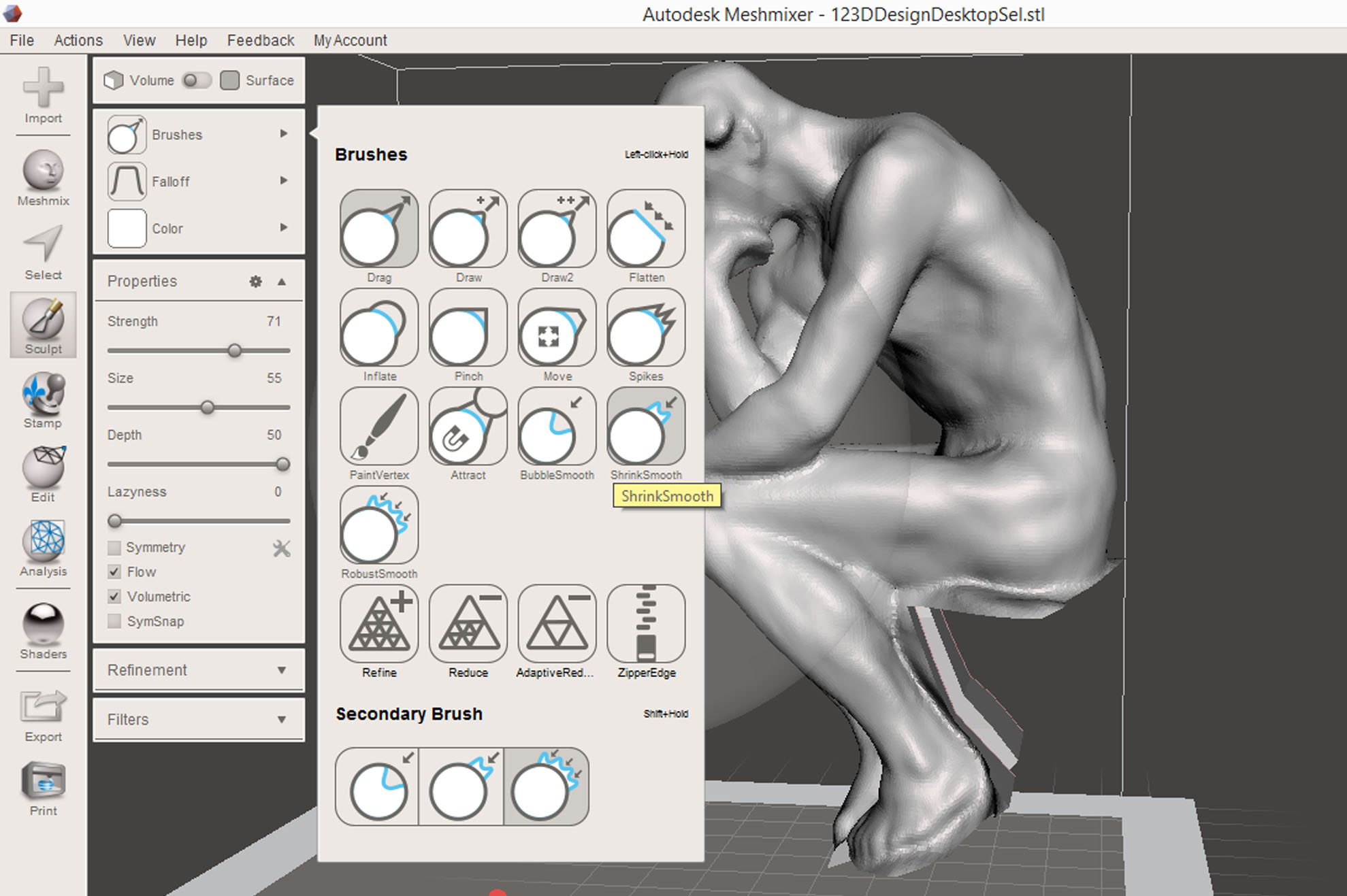Select the BubbleSmooth brush
This screenshot has height=896, width=1347.
pos(557,426)
